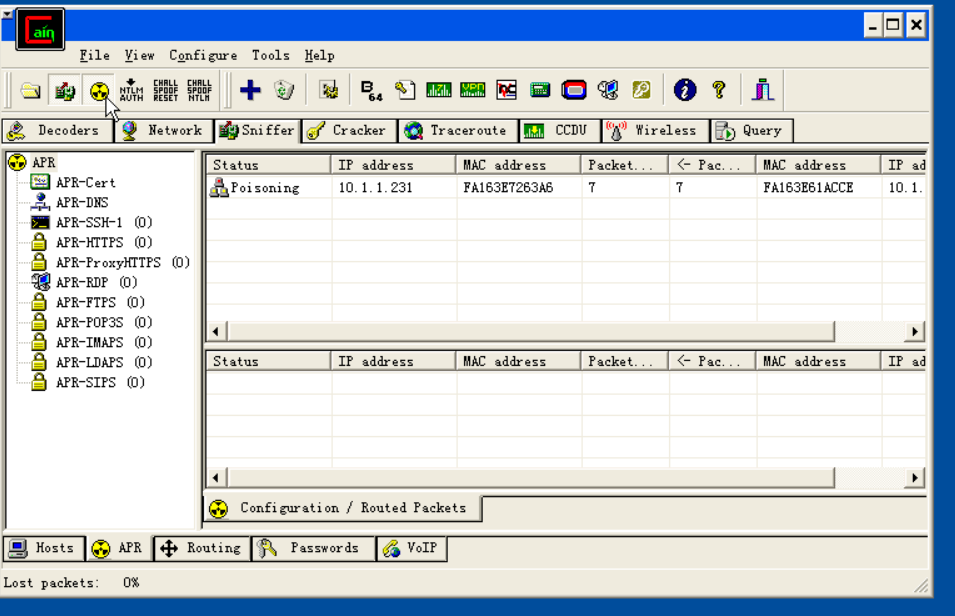
Task: Switch to the CCDU tab
Action: 559,131
